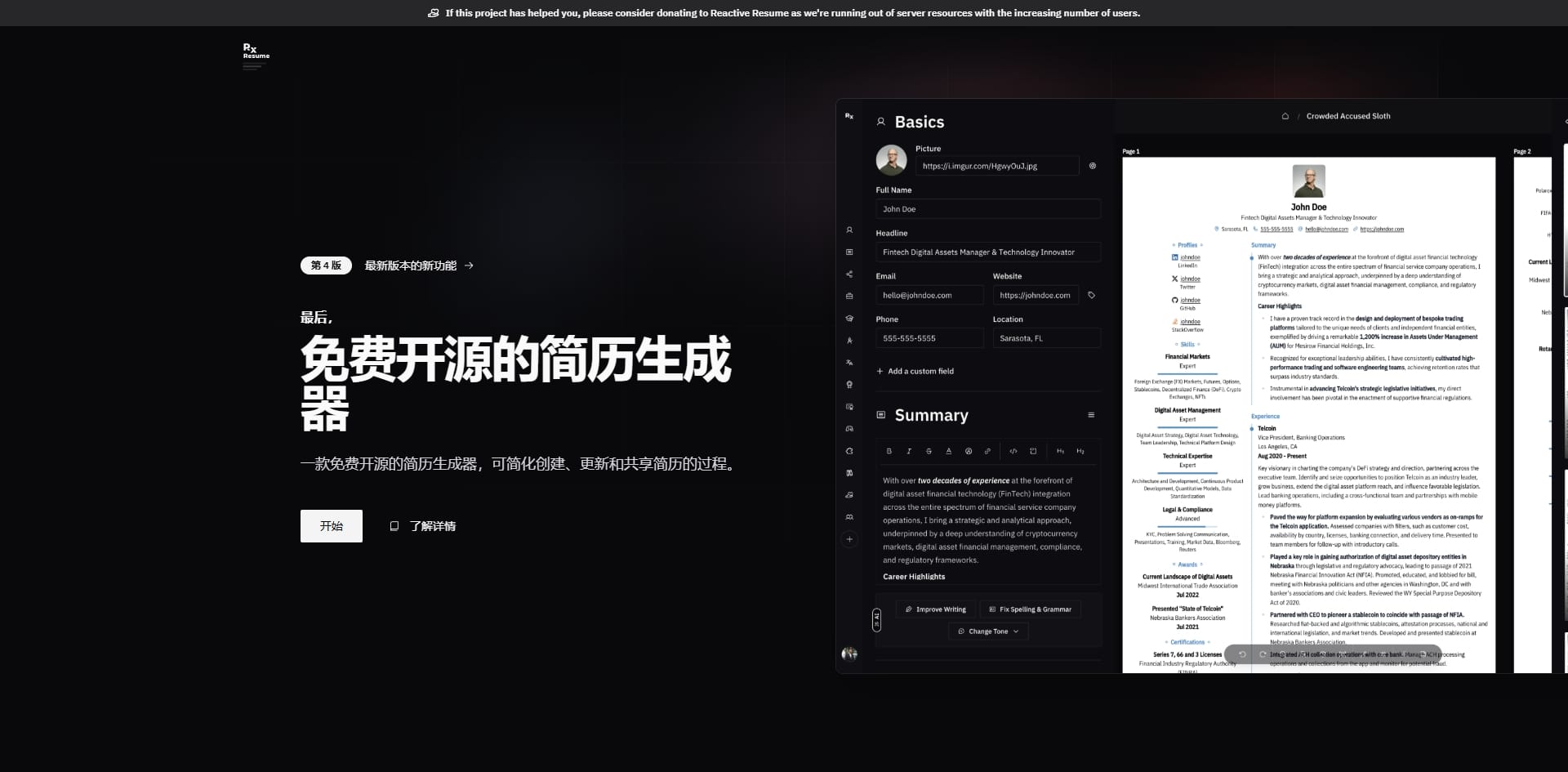Viewport: 1568px width, 772px height.
Task: Toggle strikethrough formatting in the Summary editor
Action: tap(928, 451)
